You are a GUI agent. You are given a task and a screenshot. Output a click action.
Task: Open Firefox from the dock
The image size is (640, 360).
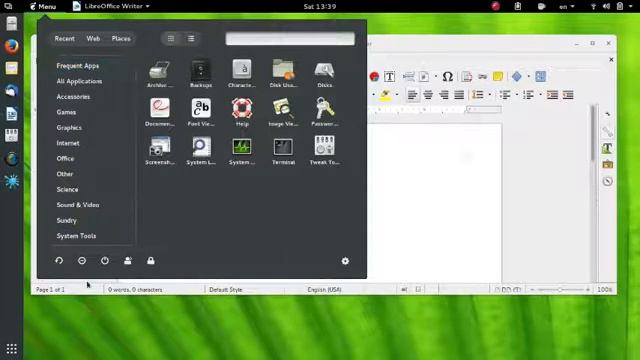11,46
